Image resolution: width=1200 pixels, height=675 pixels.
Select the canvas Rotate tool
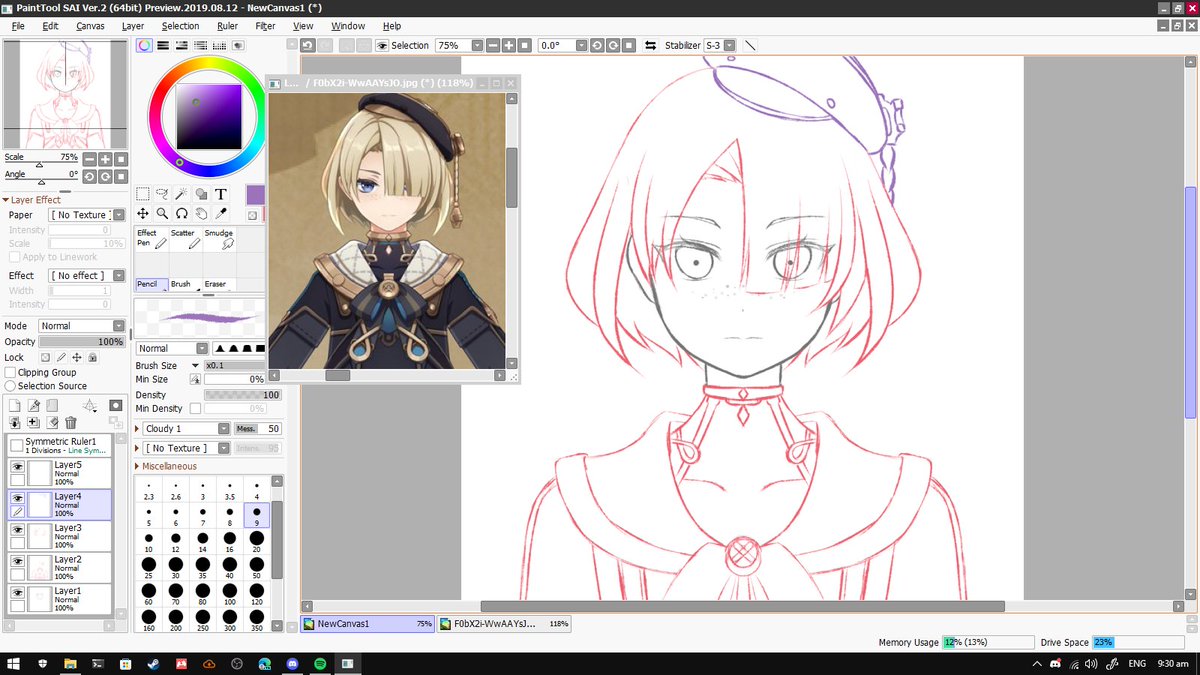point(181,214)
